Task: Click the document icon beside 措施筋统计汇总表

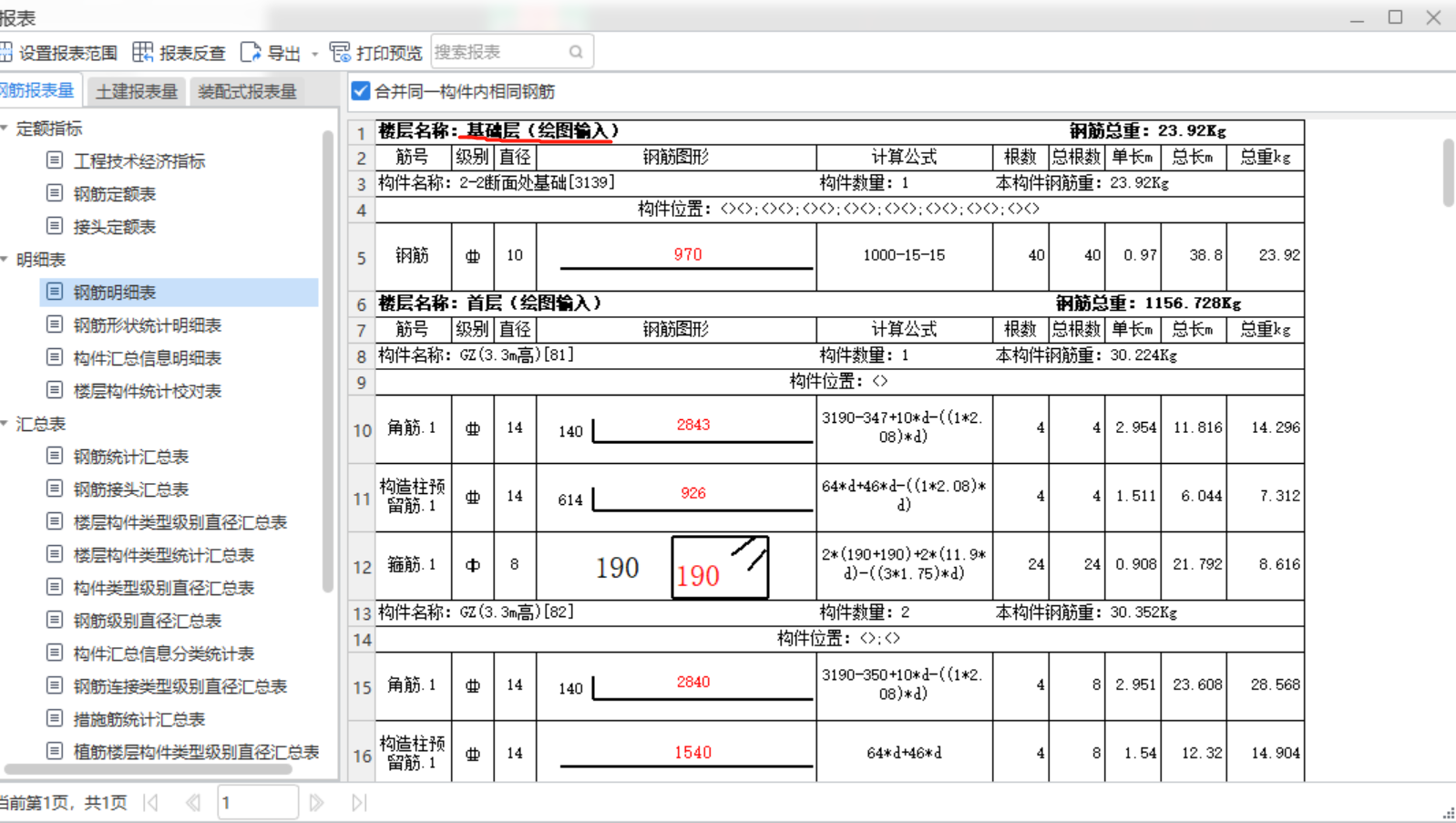Action: point(55,718)
